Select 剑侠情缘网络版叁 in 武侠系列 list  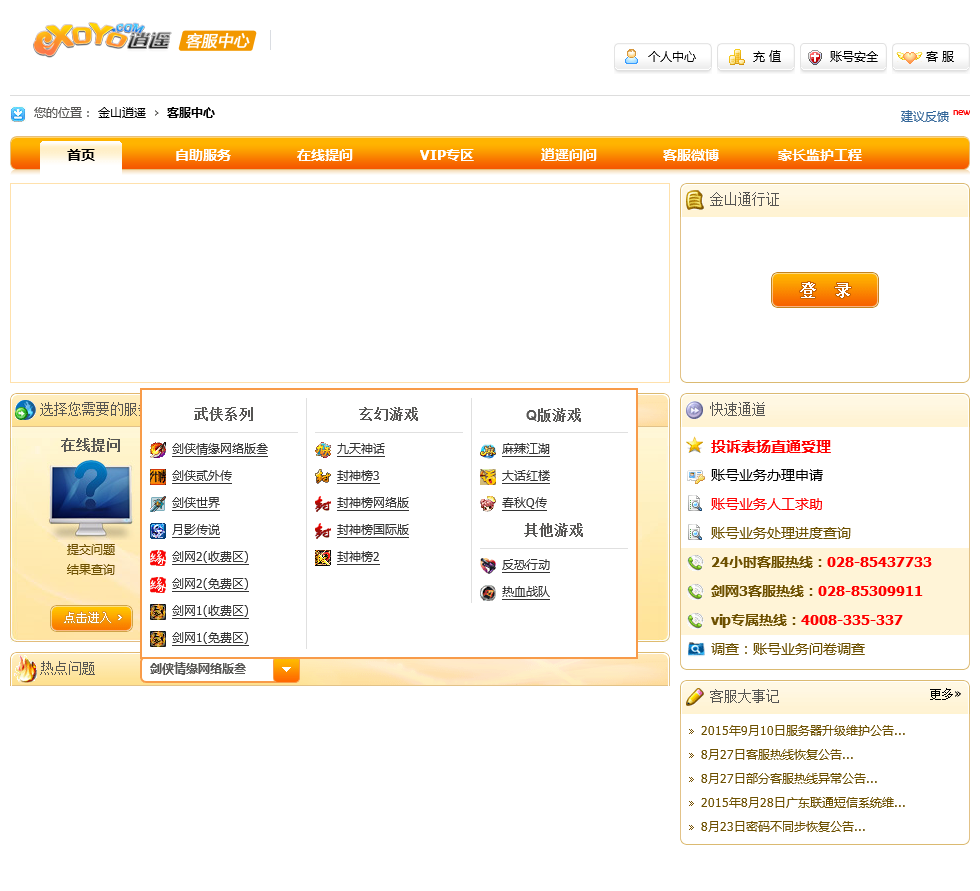[220, 449]
